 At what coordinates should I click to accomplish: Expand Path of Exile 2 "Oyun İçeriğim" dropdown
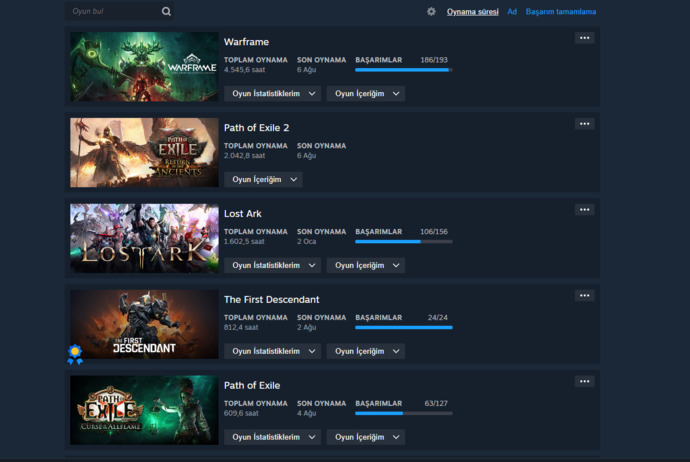pyautogui.click(x=263, y=180)
